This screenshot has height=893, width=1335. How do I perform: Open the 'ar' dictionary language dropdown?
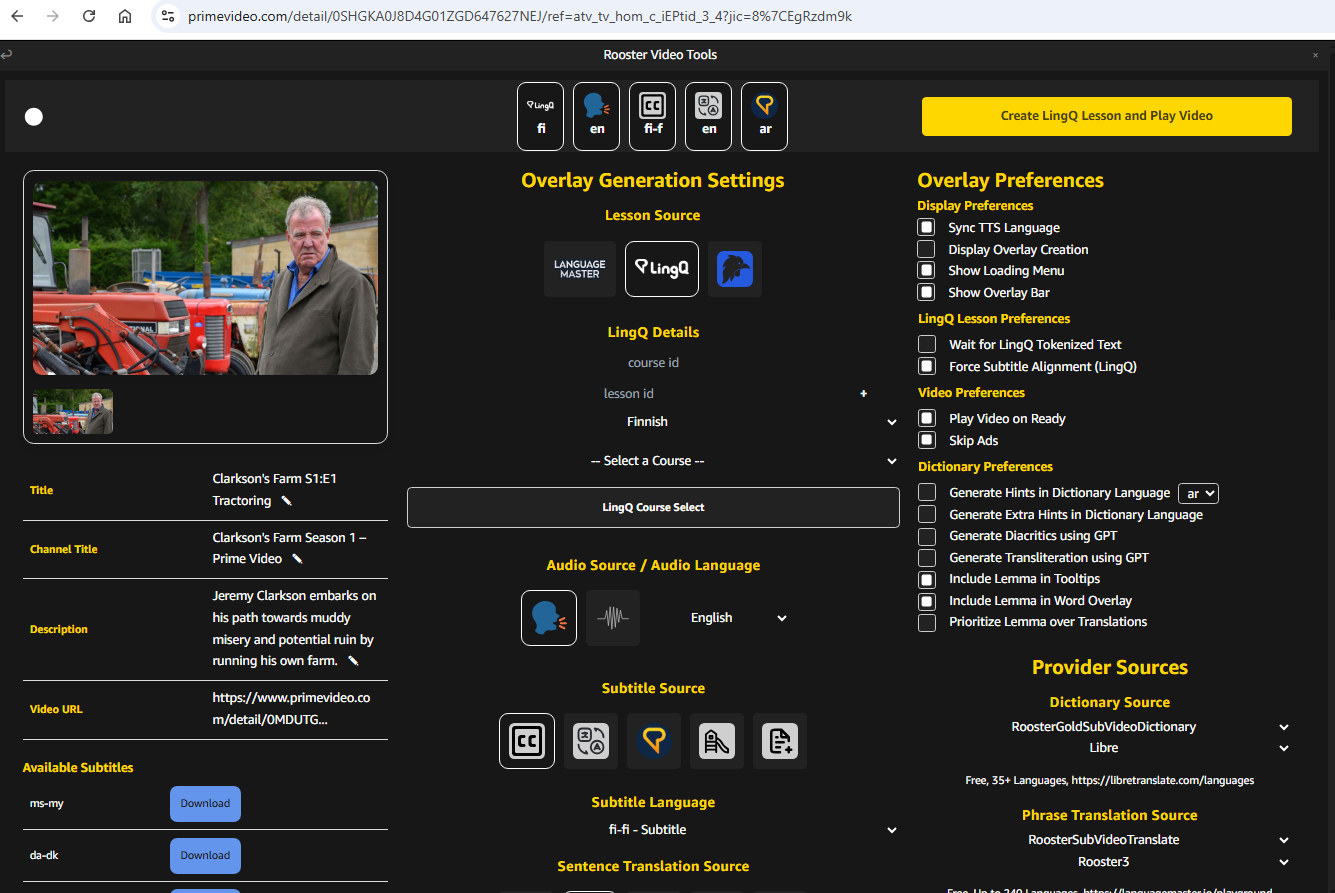[1198, 493]
